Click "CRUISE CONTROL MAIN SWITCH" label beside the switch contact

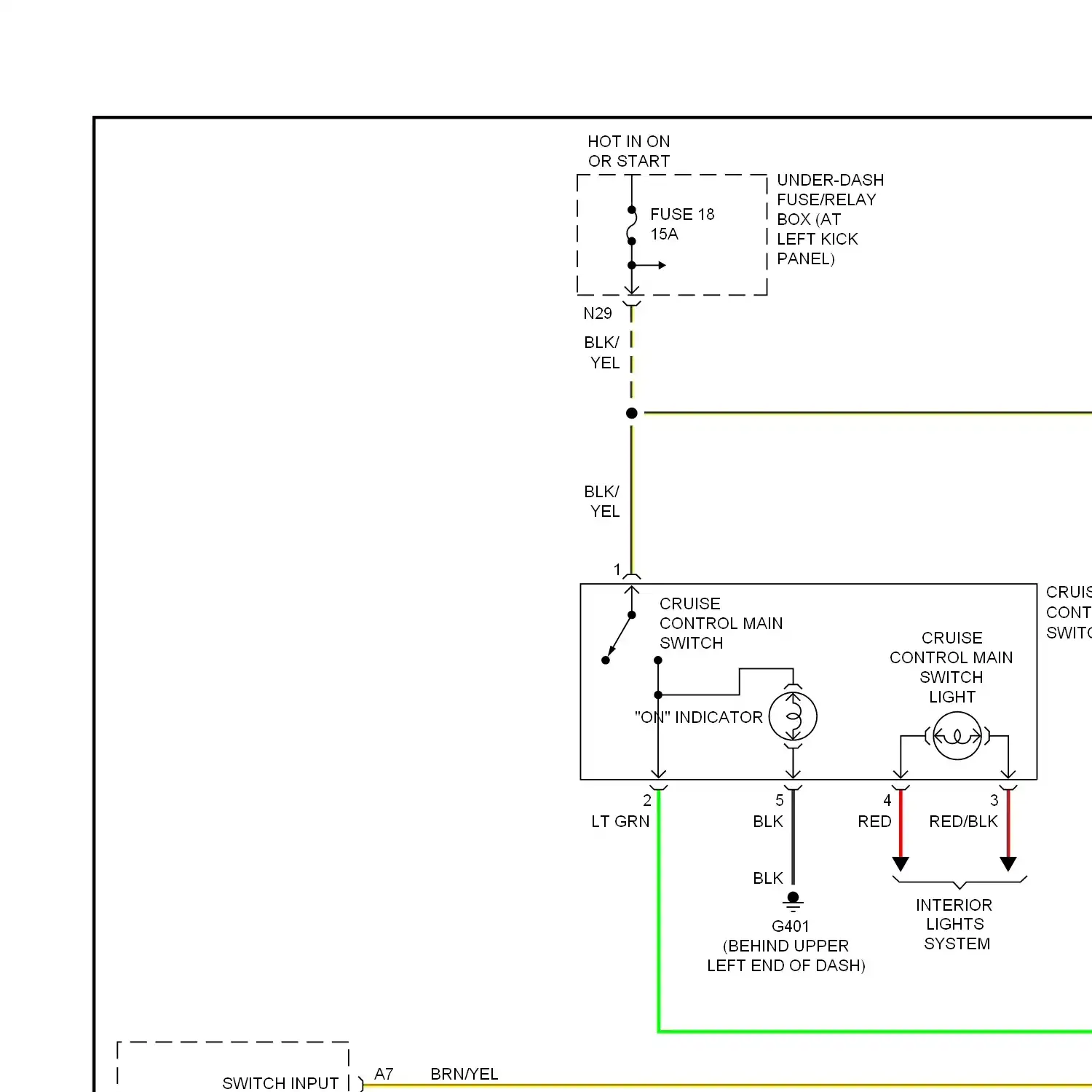tap(721, 623)
